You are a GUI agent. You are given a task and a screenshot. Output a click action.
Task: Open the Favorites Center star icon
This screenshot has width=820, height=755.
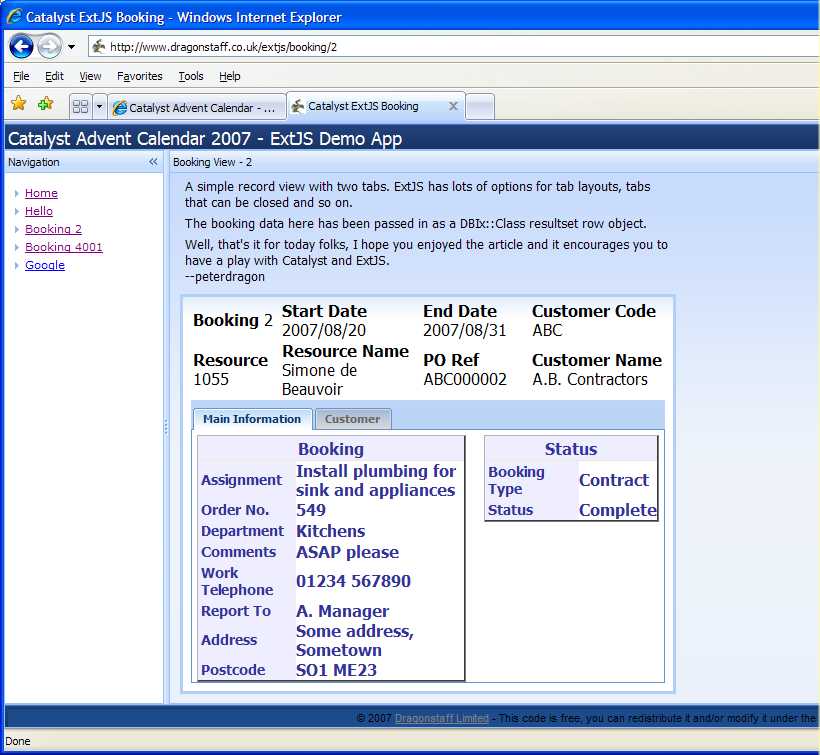tap(18, 104)
